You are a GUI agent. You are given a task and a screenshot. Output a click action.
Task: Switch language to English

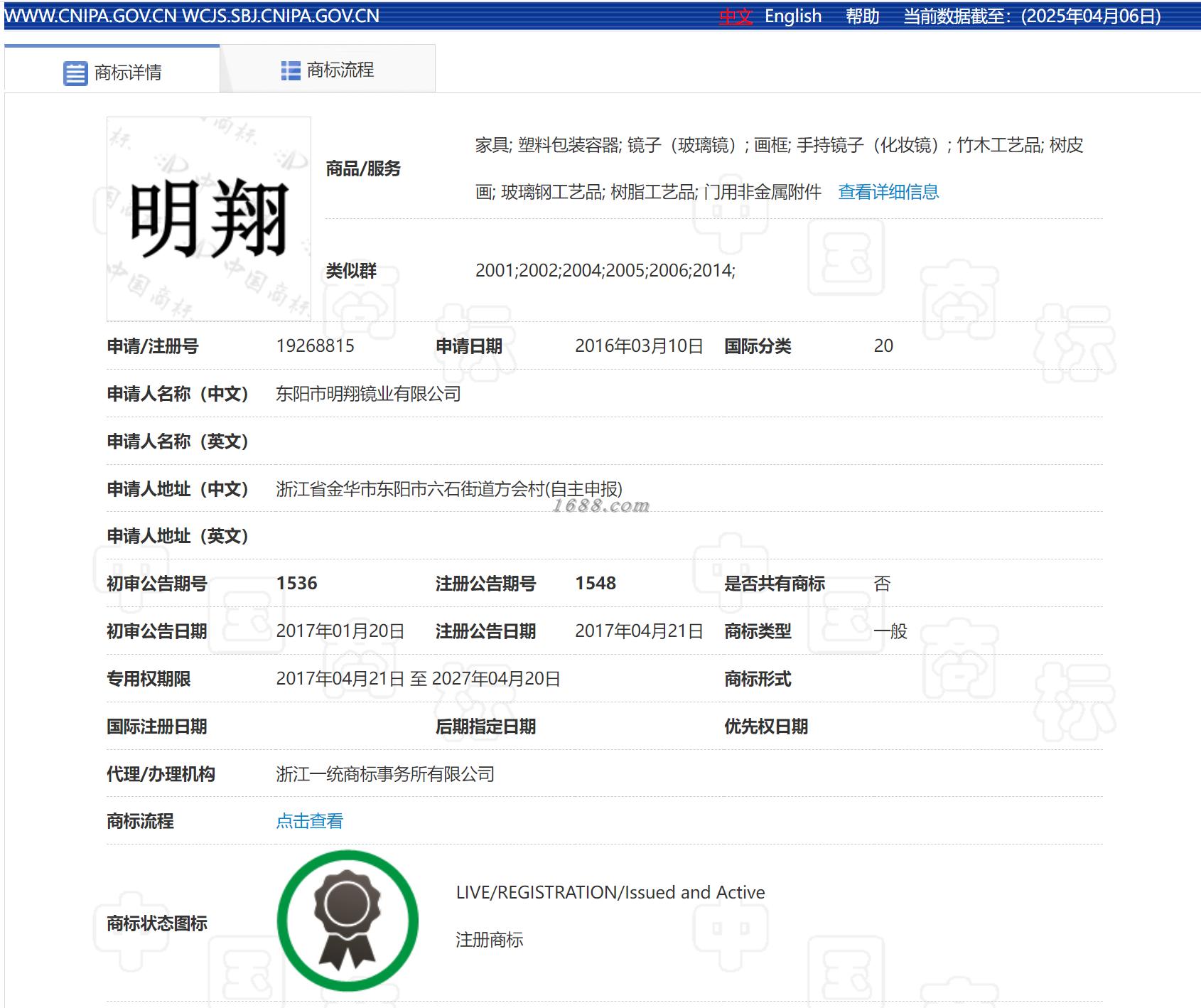tap(793, 16)
